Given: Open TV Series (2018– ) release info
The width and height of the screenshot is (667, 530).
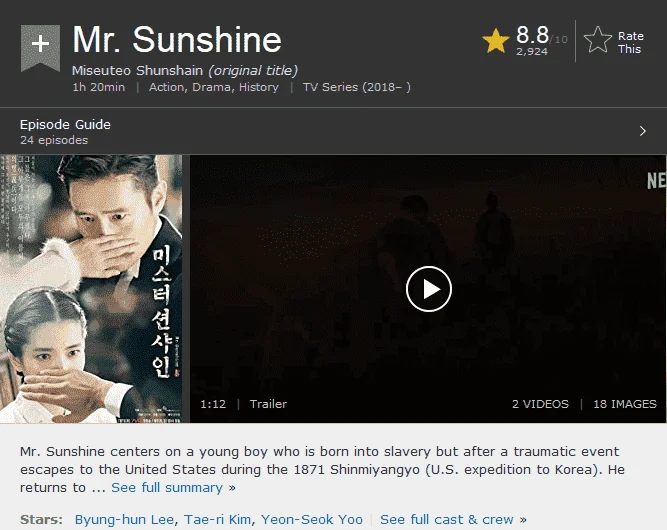Looking at the screenshot, I should coord(357,87).
